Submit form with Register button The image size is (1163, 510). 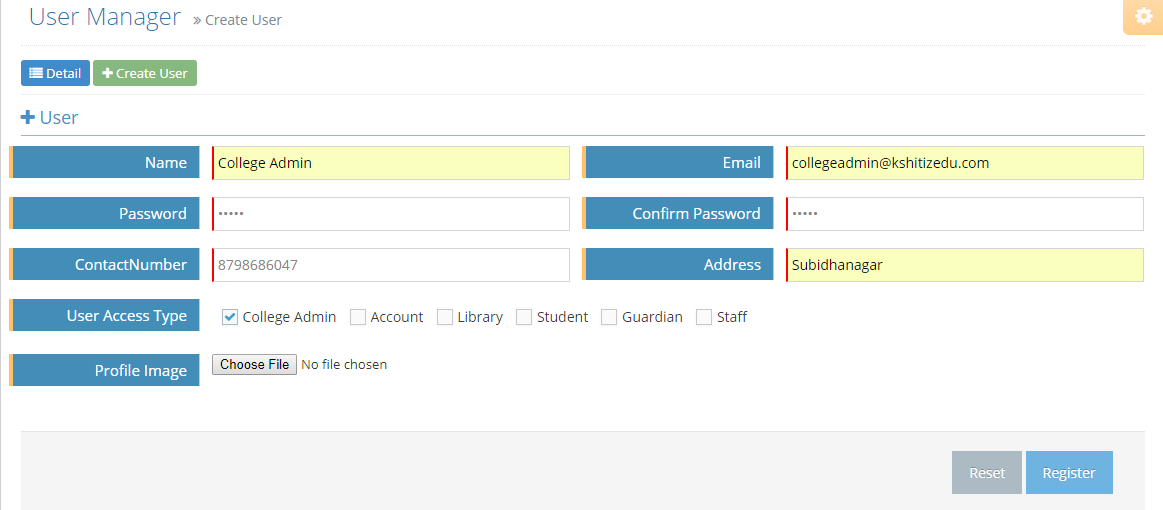click(1068, 473)
